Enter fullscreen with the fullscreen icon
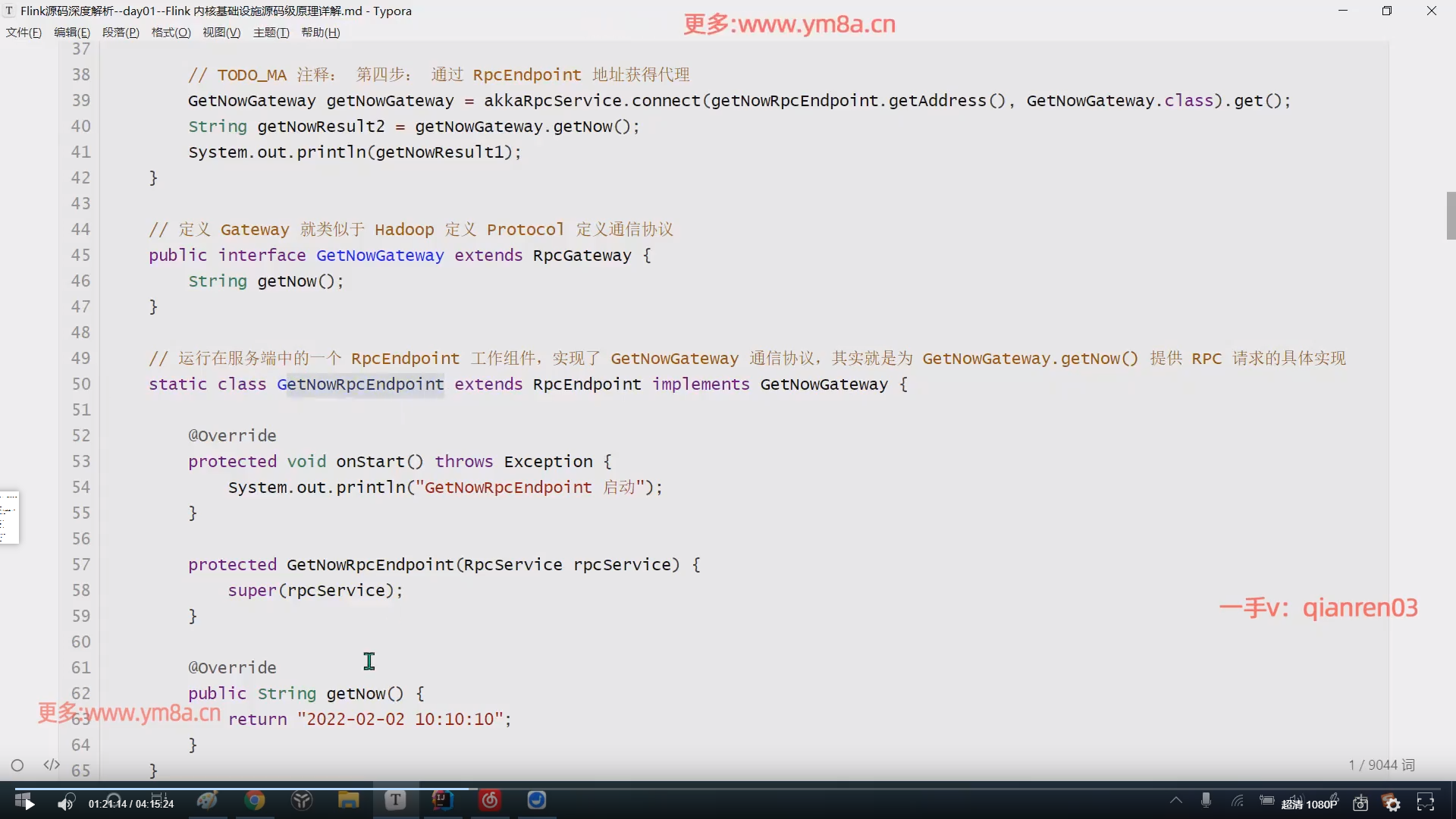 click(1426, 802)
